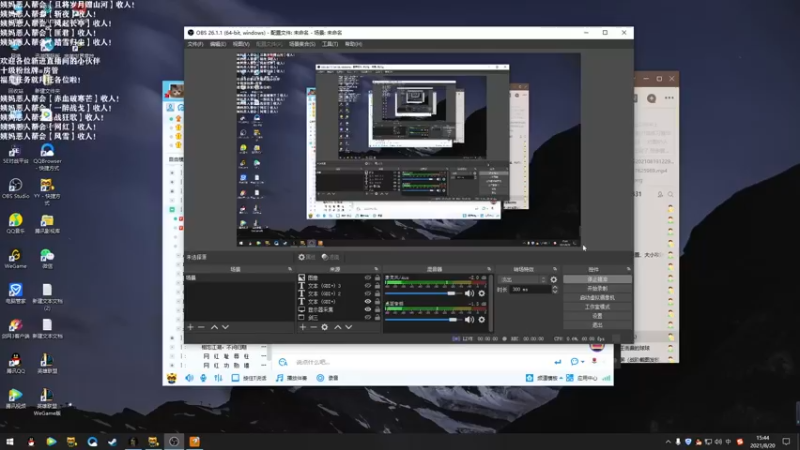Expand the YY chat emoji dropdown arrow

point(583,362)
